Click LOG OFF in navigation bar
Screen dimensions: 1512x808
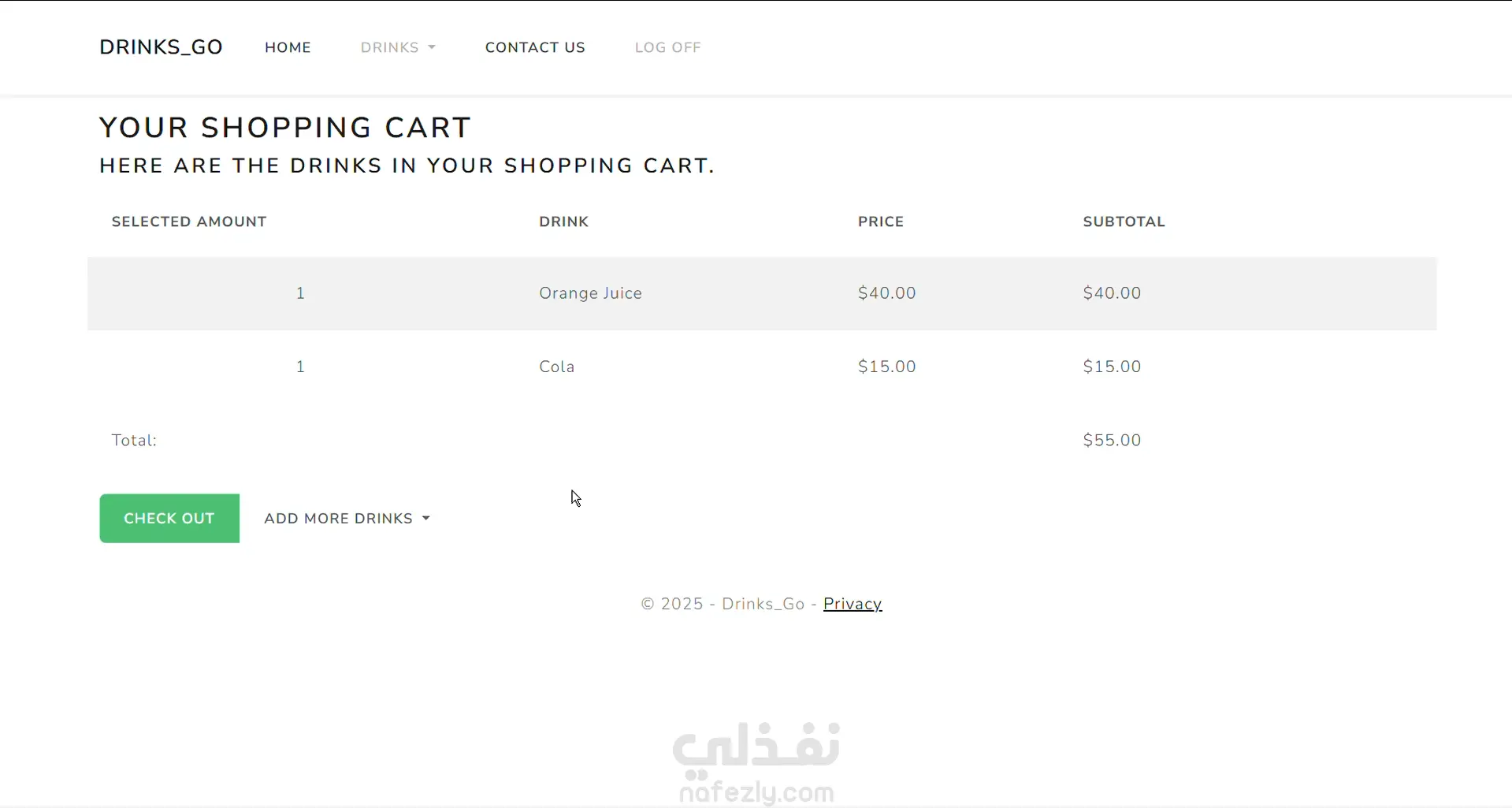(667, 47)
